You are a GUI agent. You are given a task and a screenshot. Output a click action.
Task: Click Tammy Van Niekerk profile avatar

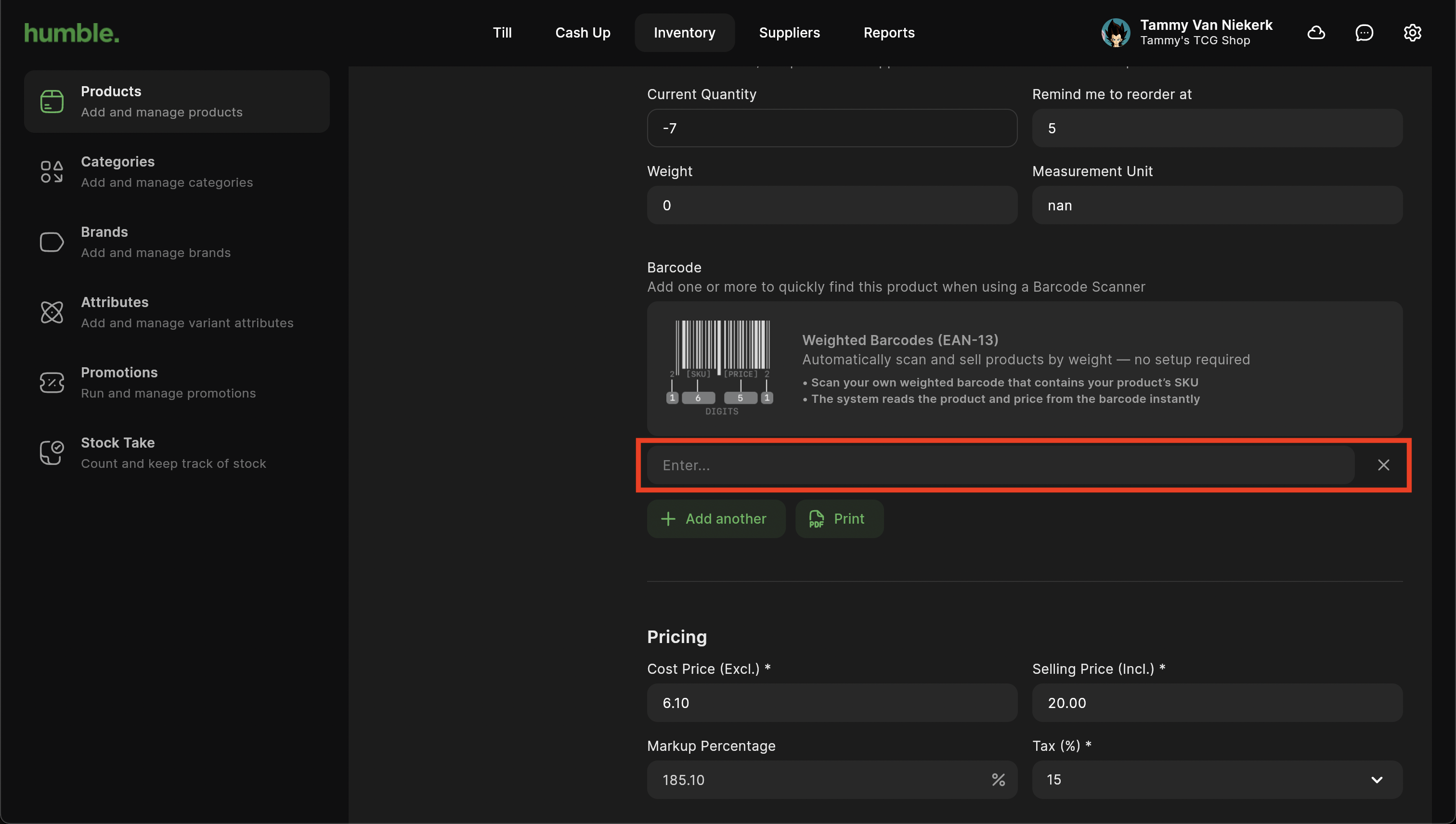(1115, 33)
